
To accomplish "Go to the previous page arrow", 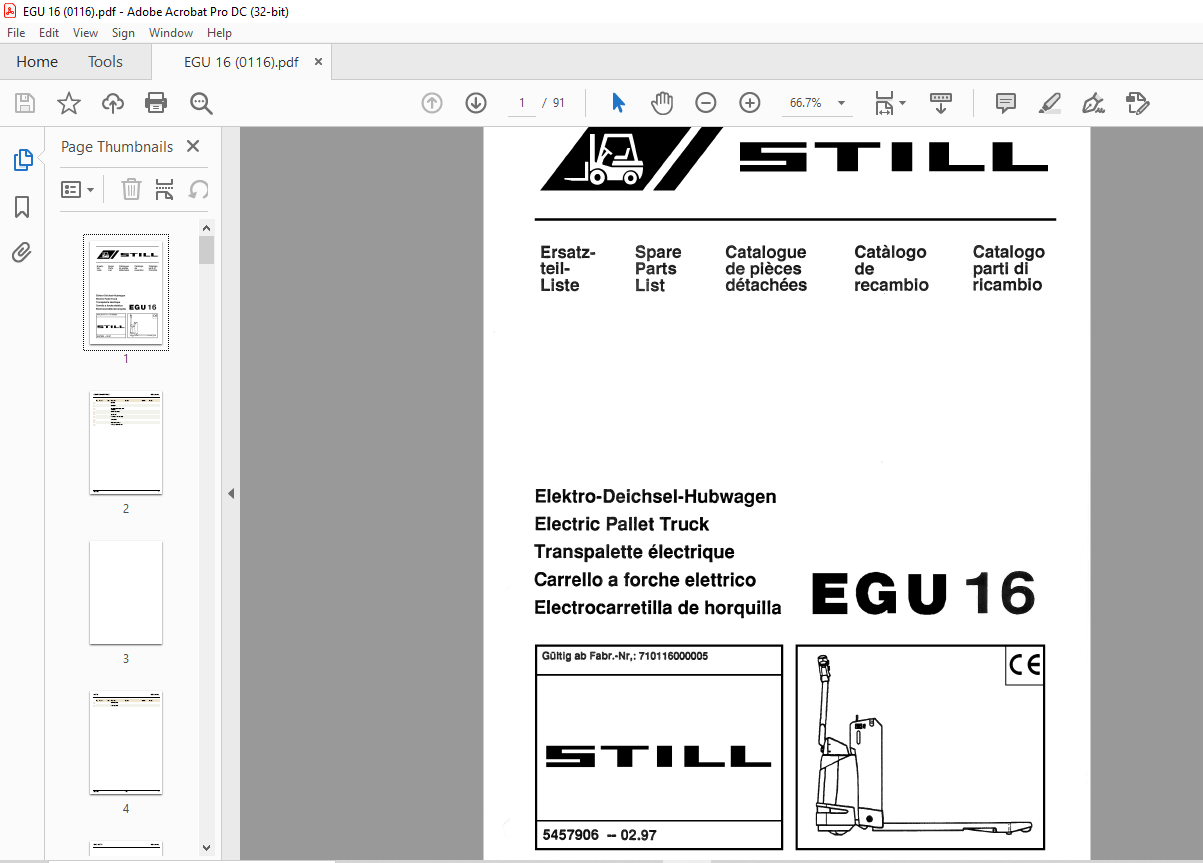I will tap(432, 103).
